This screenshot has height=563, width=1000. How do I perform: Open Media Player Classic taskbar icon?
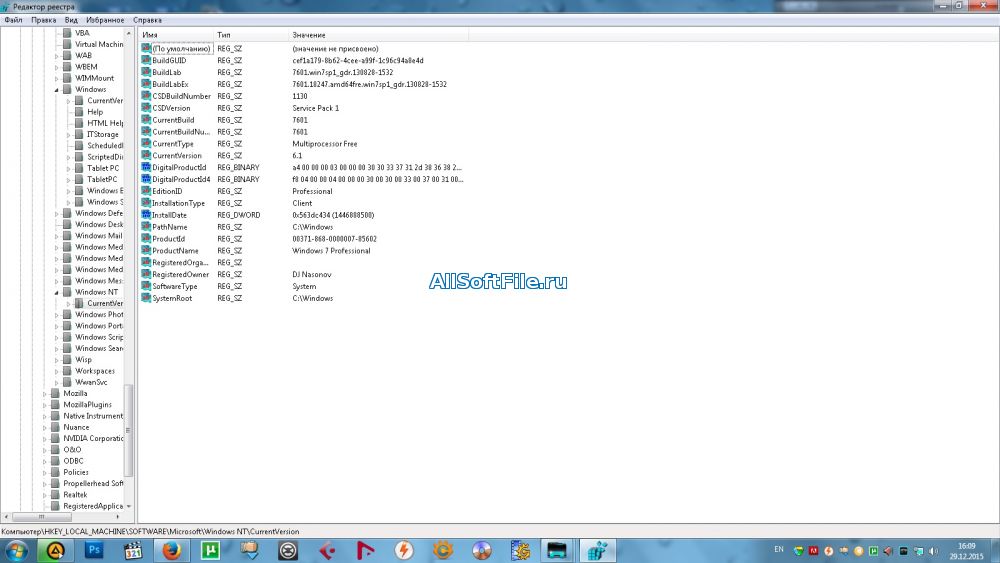click(133, 550)
